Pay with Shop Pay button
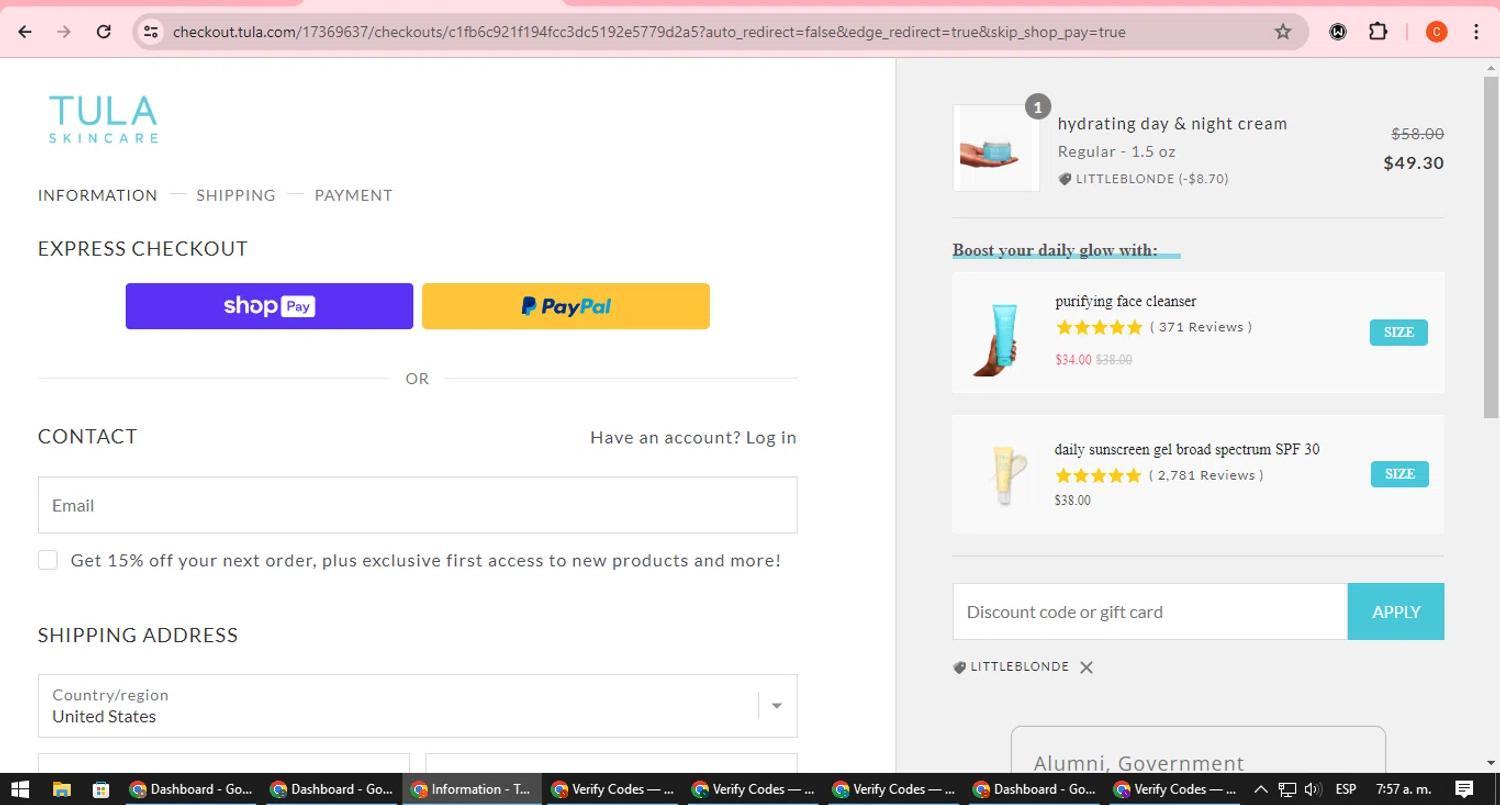 pyautogui.click(x=269, y=306)
